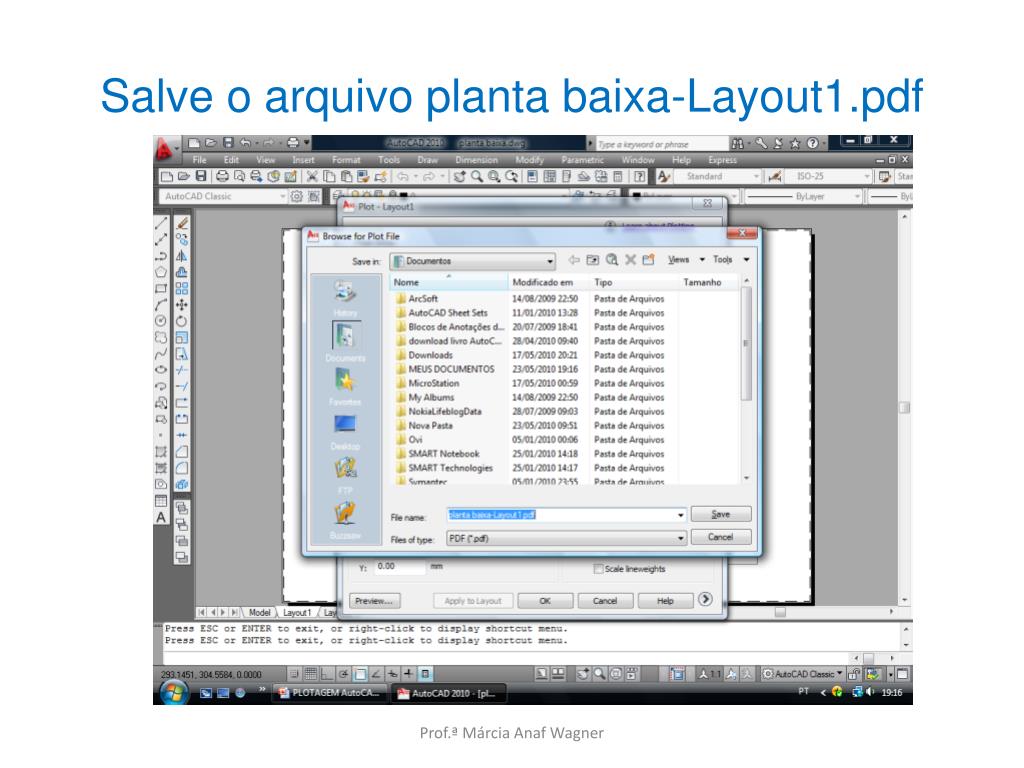Open the Save in Documentos dropdown

pos(473,261)
